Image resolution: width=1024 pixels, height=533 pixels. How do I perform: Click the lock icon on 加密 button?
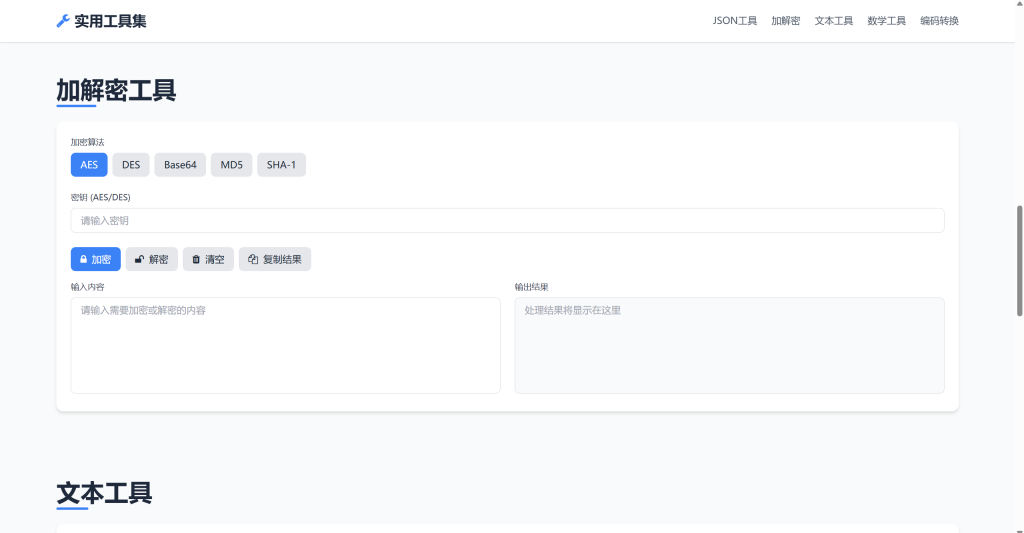coord(84,259)
